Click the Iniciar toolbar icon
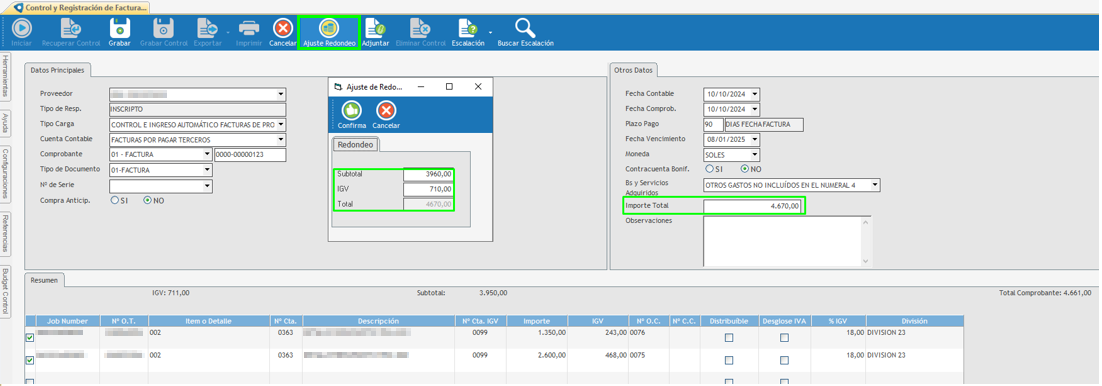The height and width of the screenshot is (386, 1102). pyautogui.click(x=22, y=28)
